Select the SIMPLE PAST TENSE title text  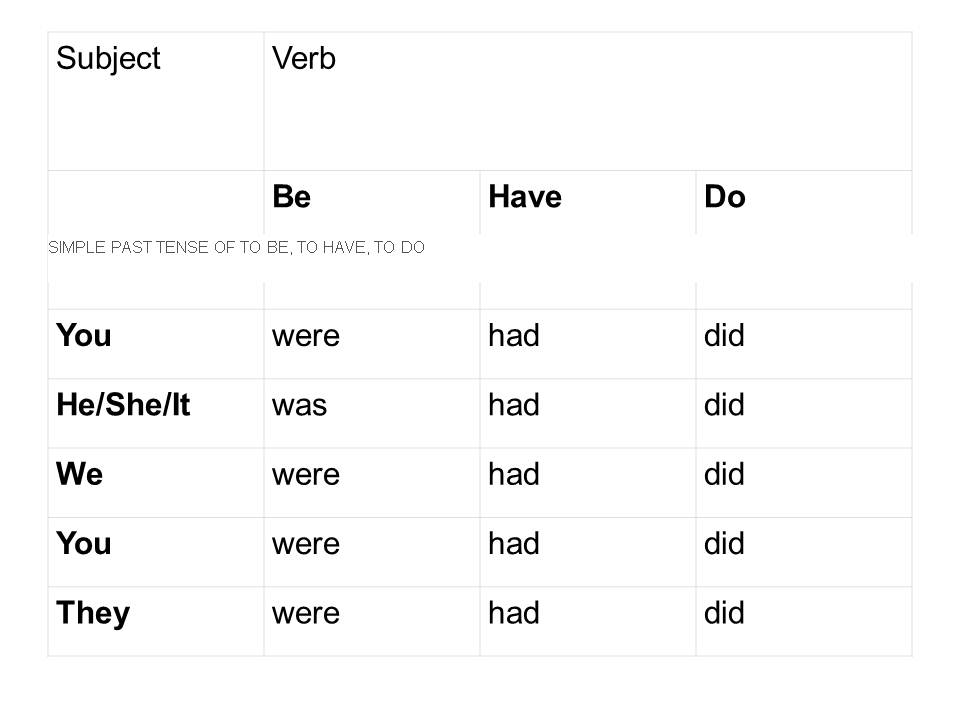[x=236, y=248]
